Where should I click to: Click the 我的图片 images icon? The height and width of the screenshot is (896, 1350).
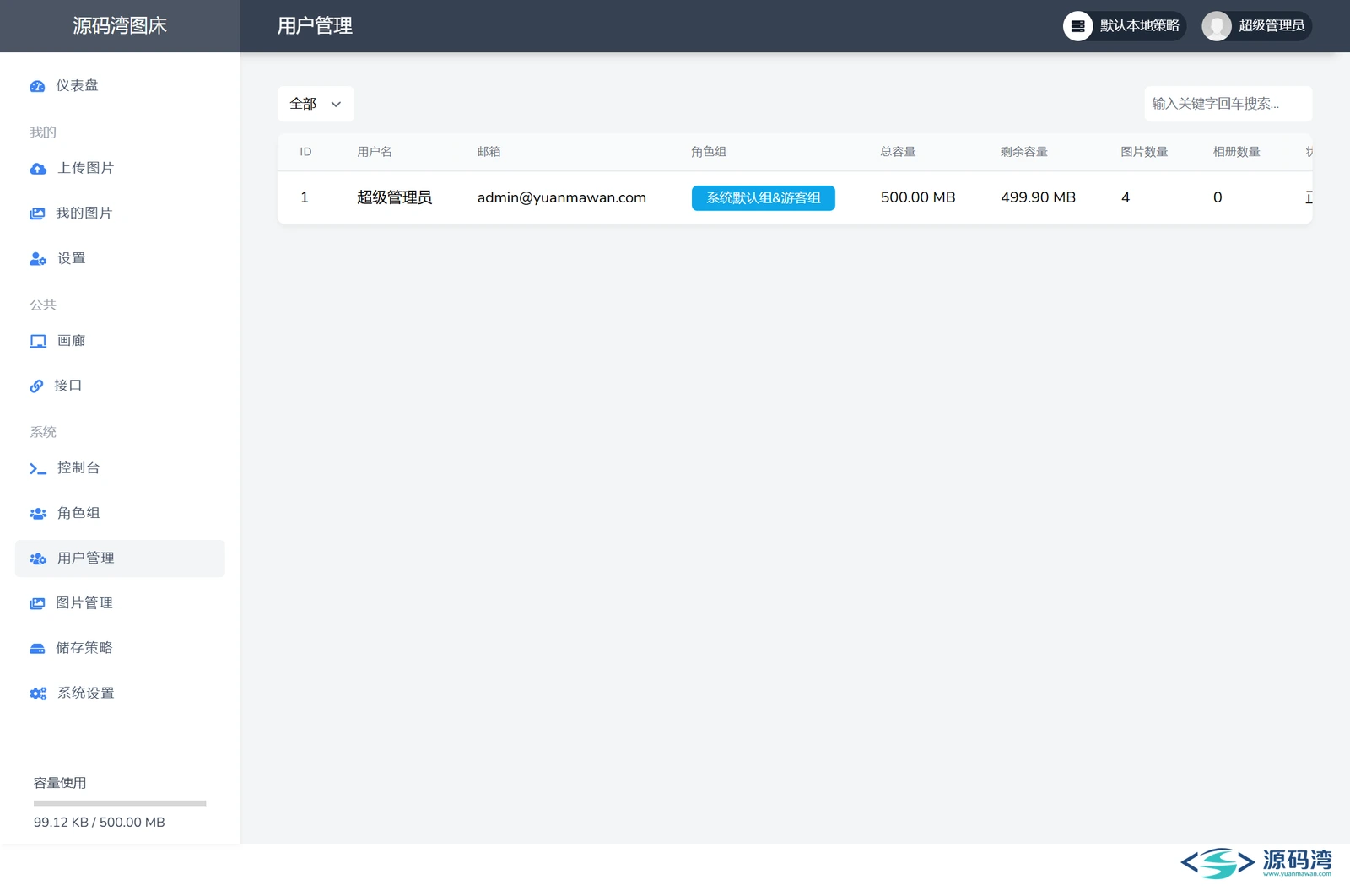[x=37, y=213]
